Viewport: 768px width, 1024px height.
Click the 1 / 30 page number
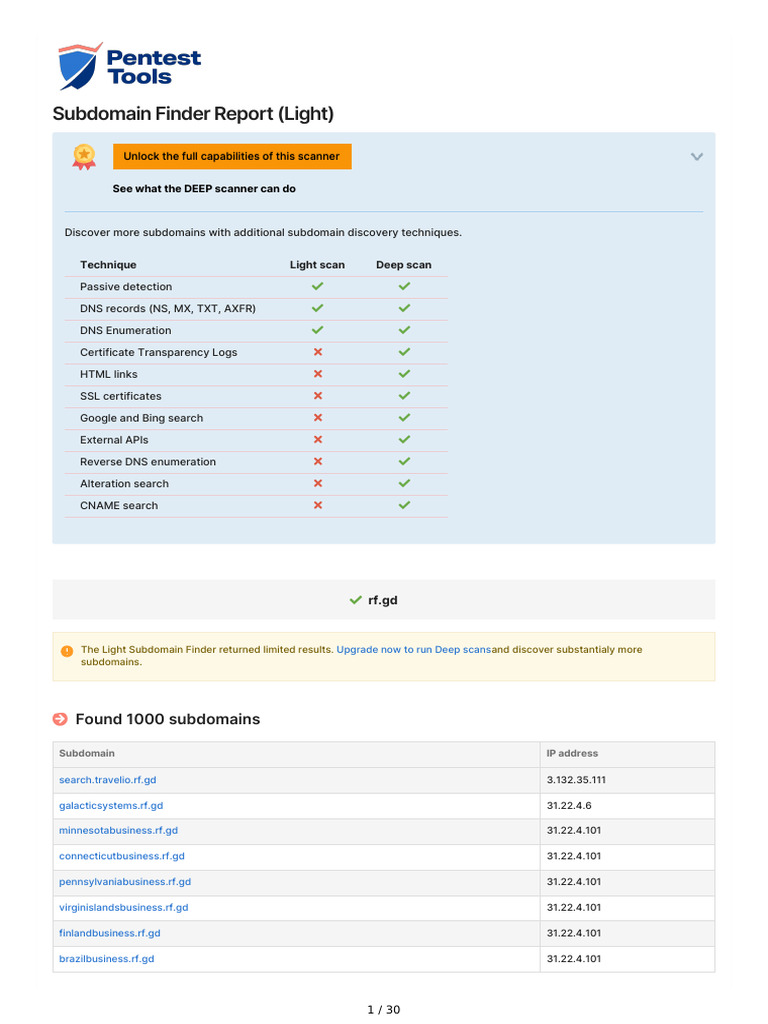click(384, 1010)
